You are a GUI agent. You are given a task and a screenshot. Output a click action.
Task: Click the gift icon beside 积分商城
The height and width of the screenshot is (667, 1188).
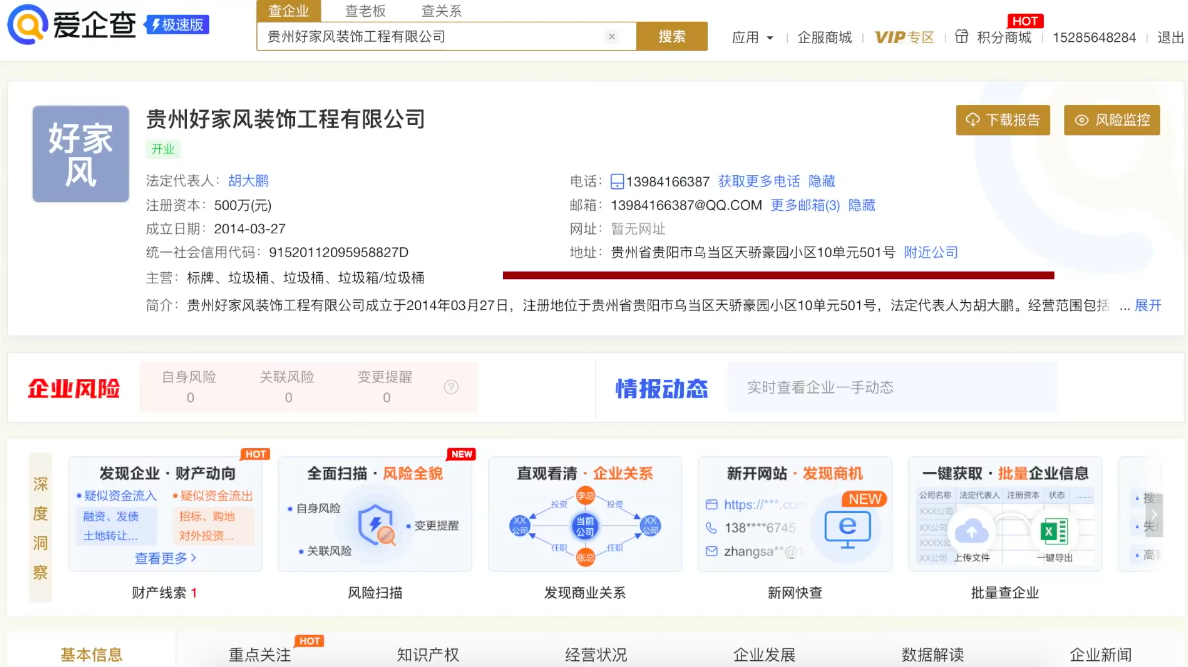[x=961, y=36]
